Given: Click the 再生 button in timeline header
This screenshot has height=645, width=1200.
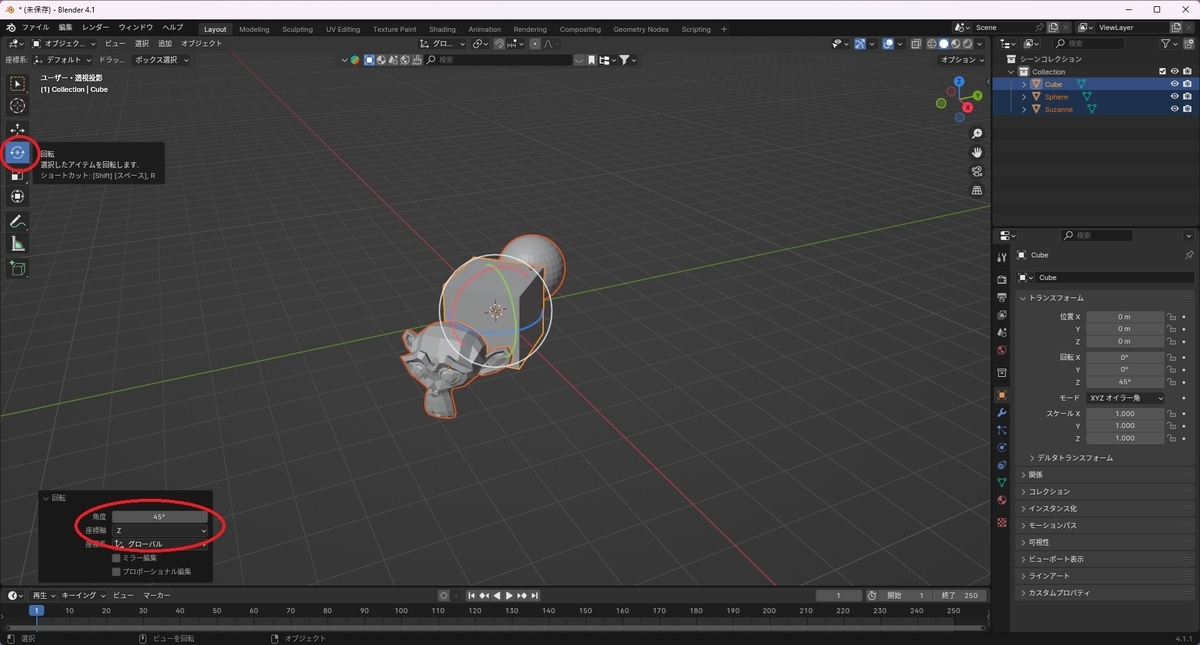Looking at the screenshot, I should pyautogui.click(x=42, y=595).
